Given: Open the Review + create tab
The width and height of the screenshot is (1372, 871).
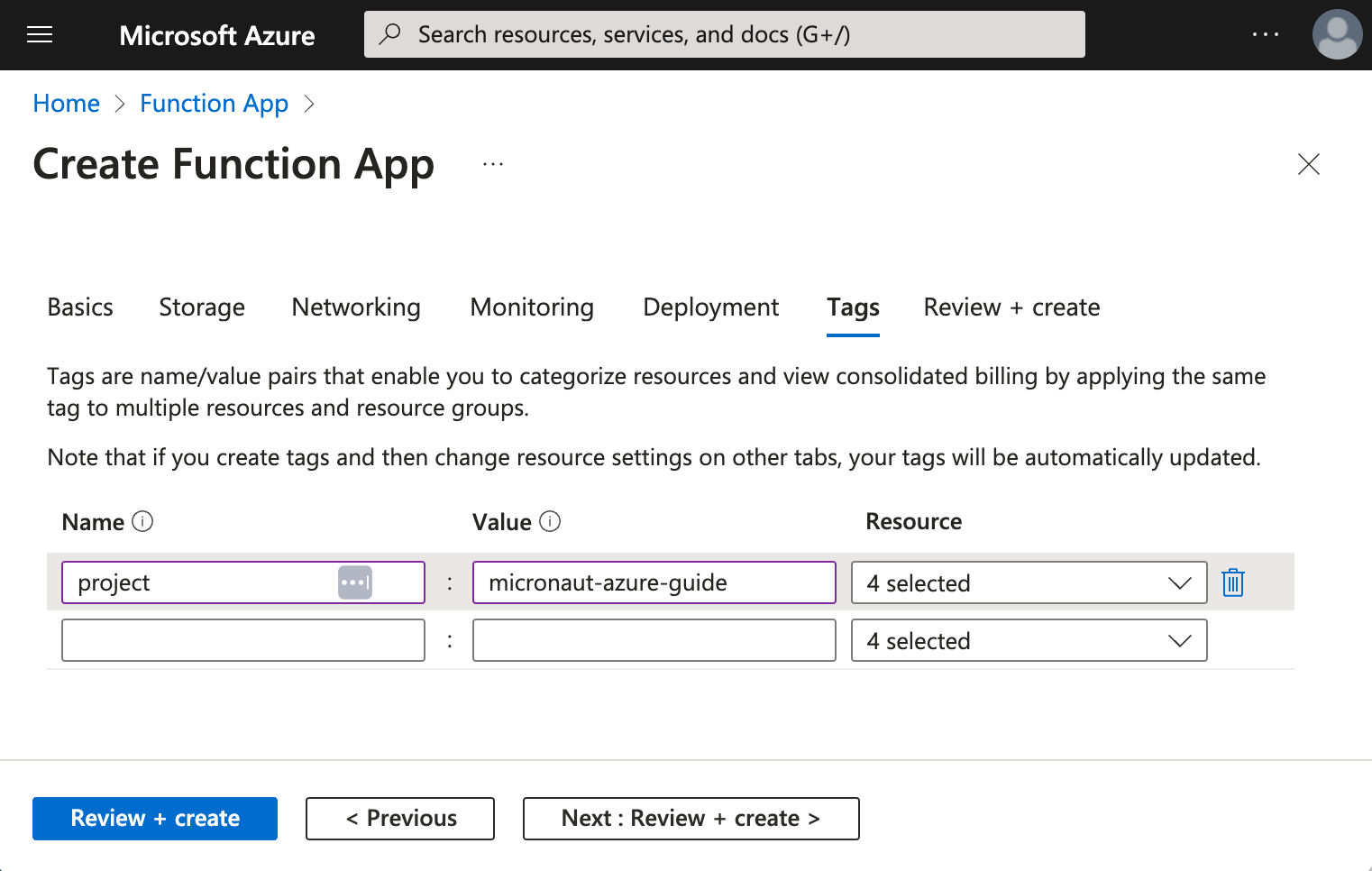Looking at the screenshot, I should pos(1011,307).
